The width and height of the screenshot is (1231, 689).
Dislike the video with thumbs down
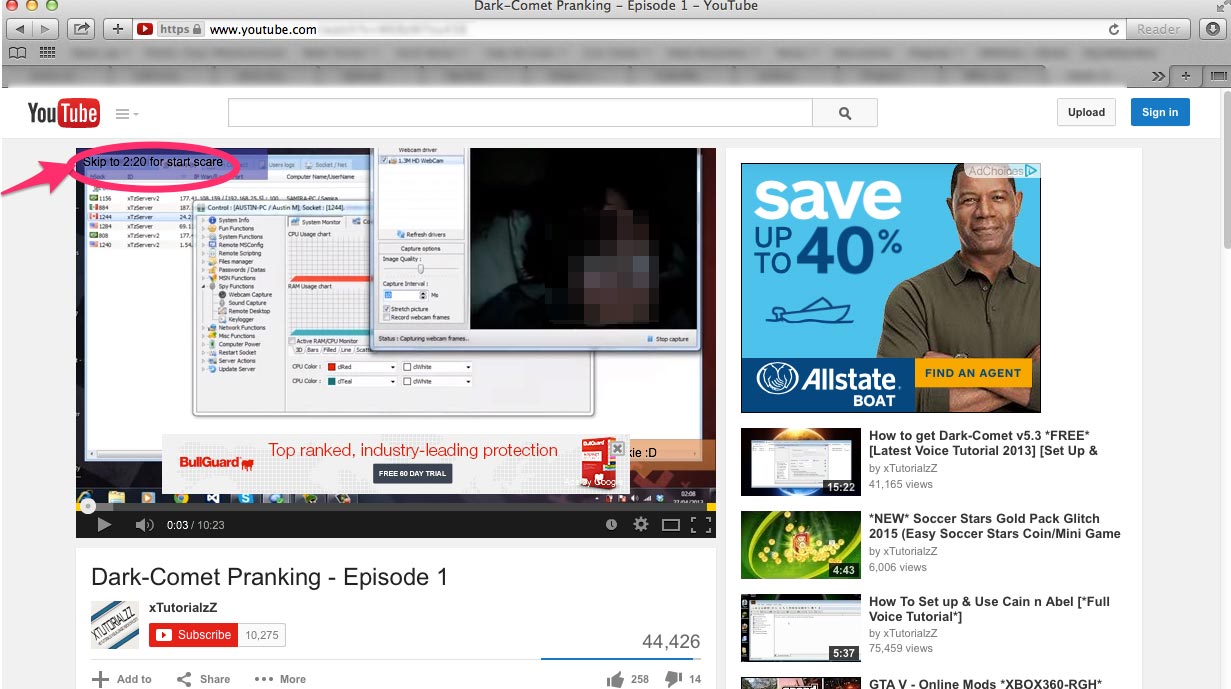tap(673, 679)
